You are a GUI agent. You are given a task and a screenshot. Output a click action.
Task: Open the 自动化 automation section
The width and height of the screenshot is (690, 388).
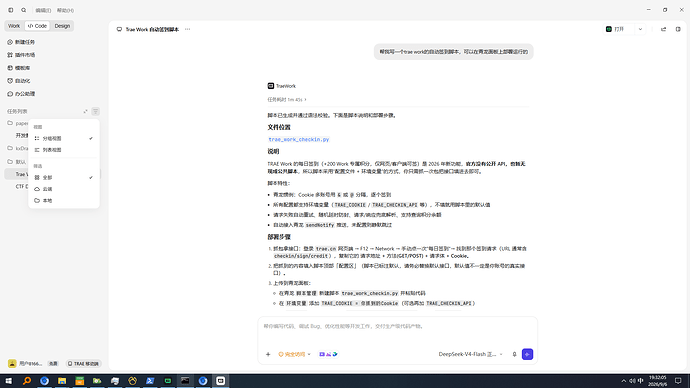point(19,81)
